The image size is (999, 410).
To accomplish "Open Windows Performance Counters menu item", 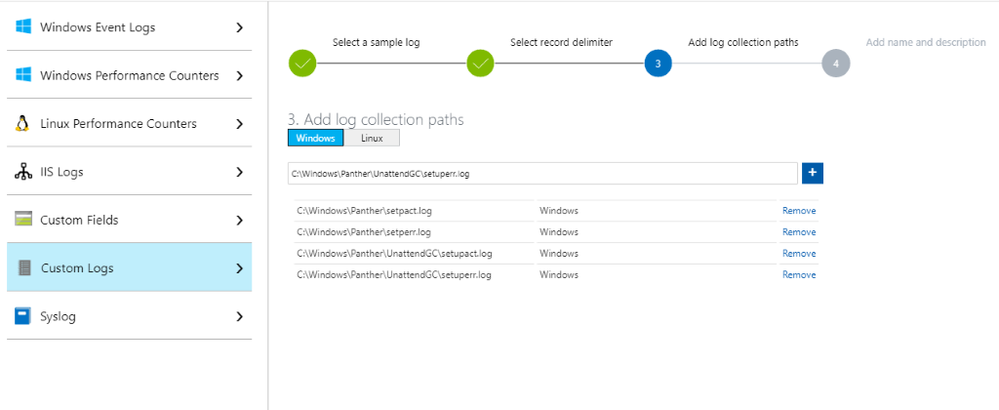I will [129, 75].
